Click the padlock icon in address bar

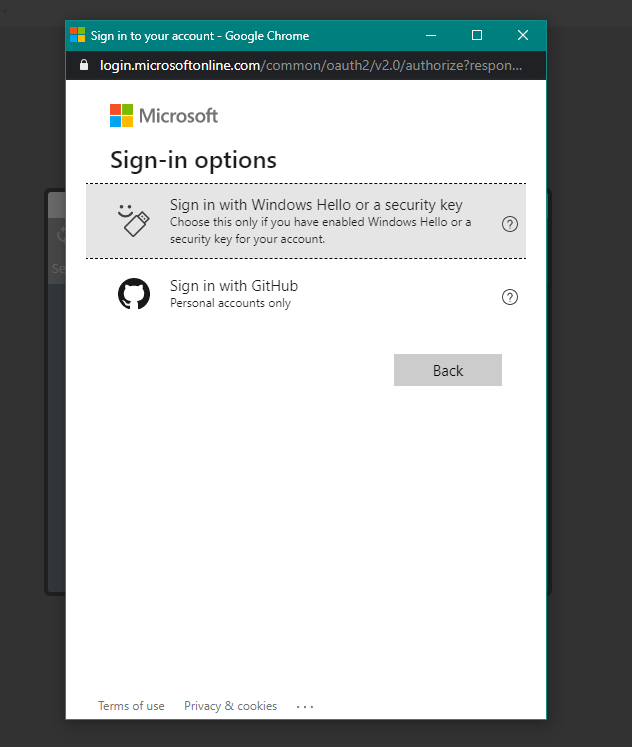[84, 65]
